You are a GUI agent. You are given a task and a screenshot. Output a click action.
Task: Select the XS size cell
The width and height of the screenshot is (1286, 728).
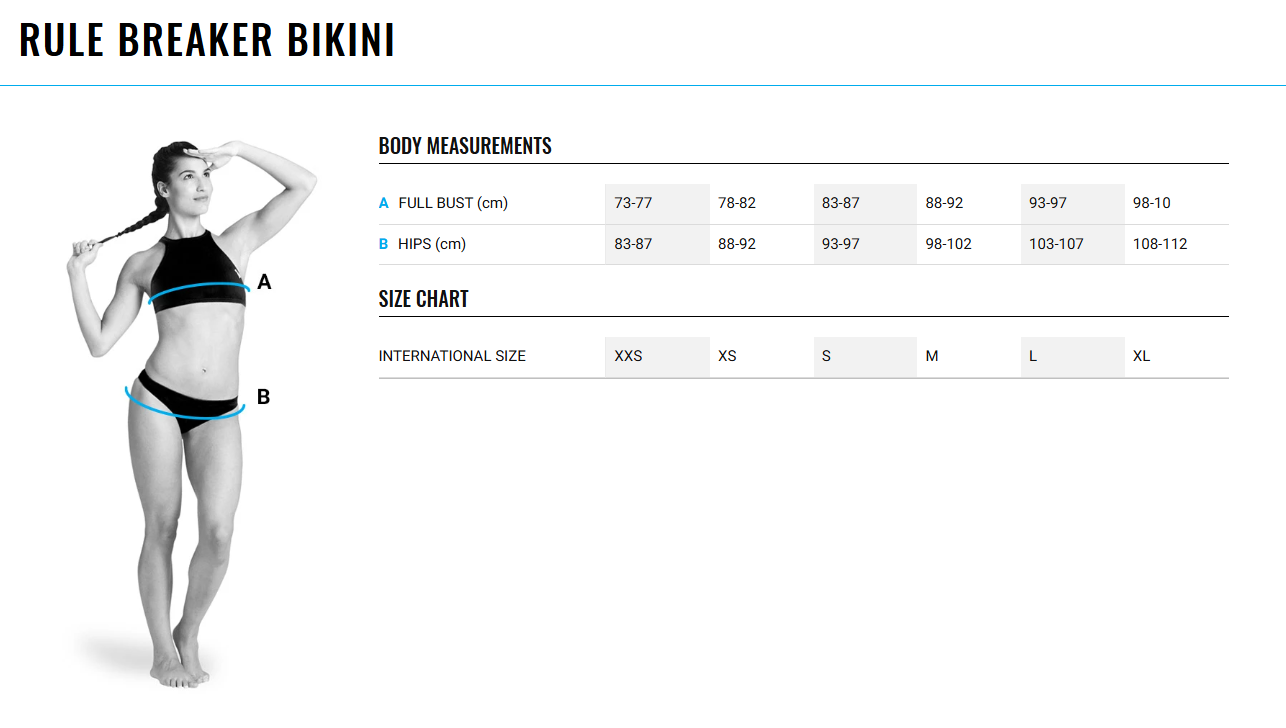(x=761, y=356)
